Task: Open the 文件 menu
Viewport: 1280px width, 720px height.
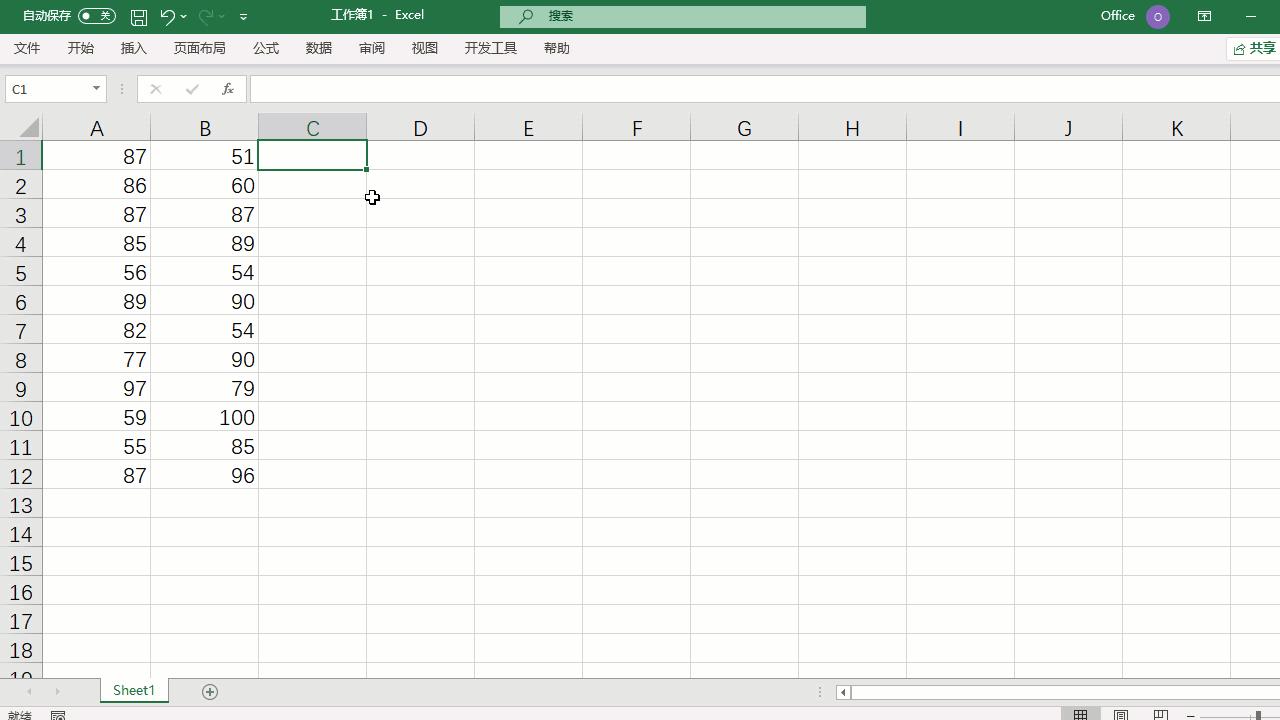Action: click(27, 48)
